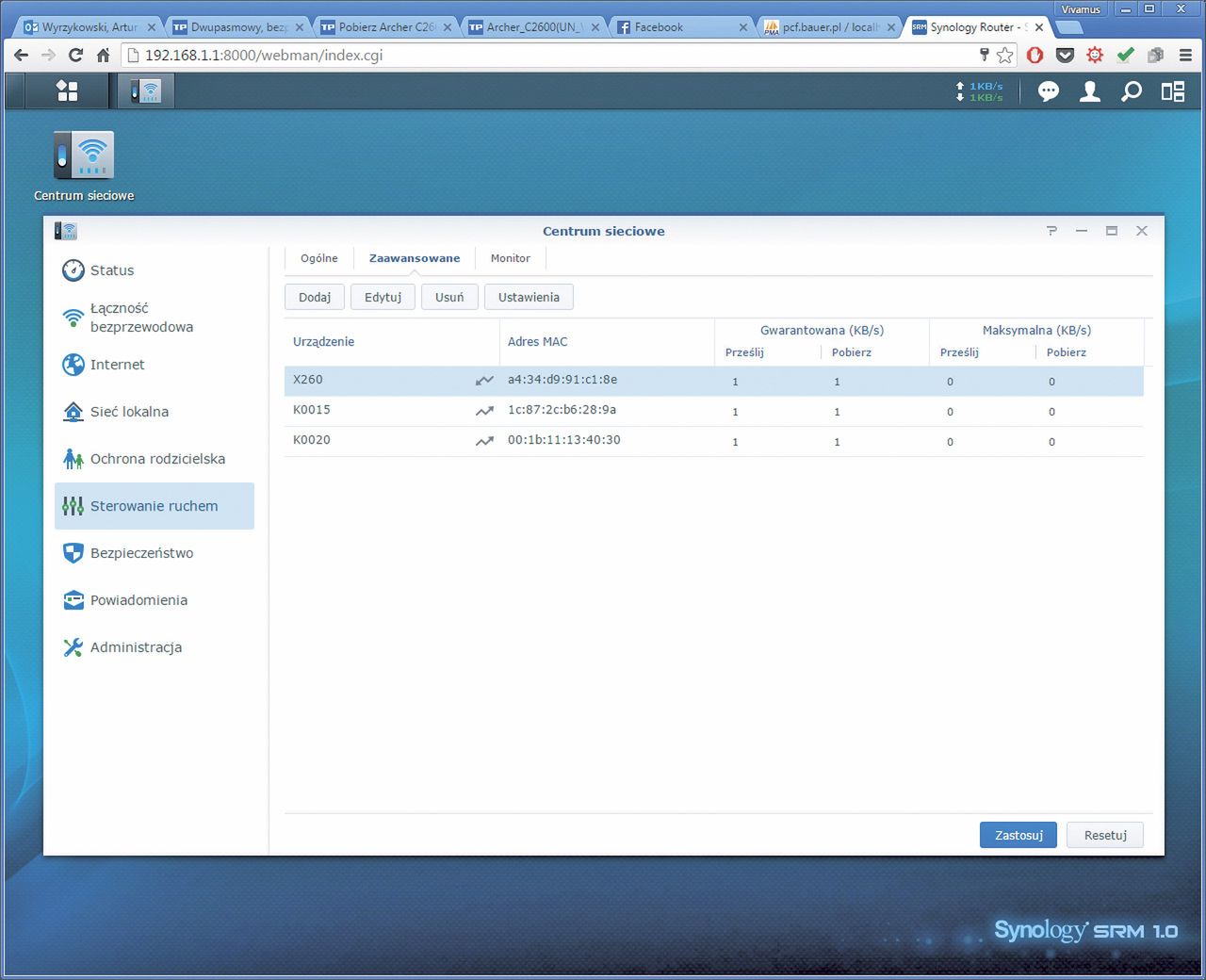The image size is (1206, 980).
Task: Switch to the Zaawansowane tab
Action: (415, 258)
